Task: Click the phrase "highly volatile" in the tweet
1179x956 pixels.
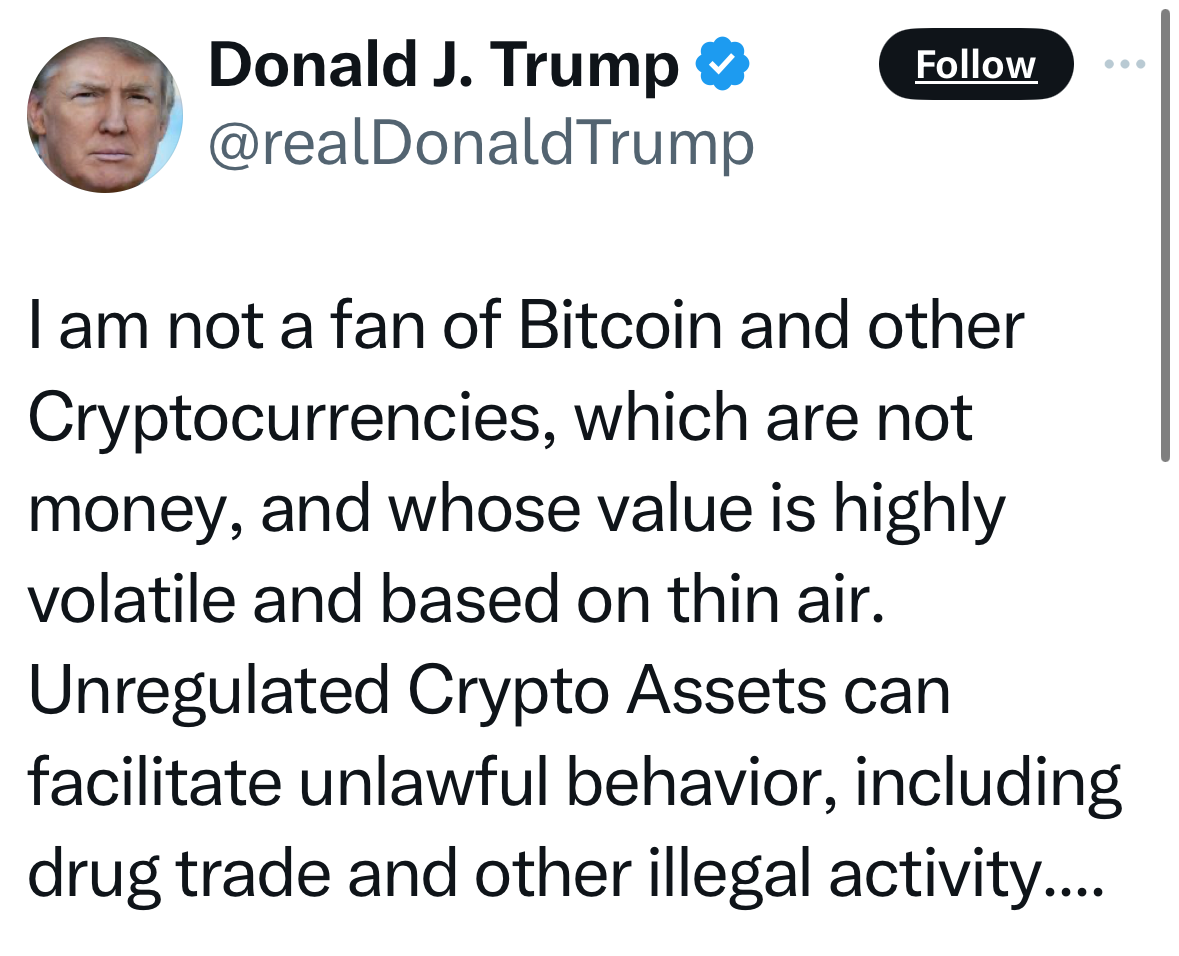Action: [918, 508]
